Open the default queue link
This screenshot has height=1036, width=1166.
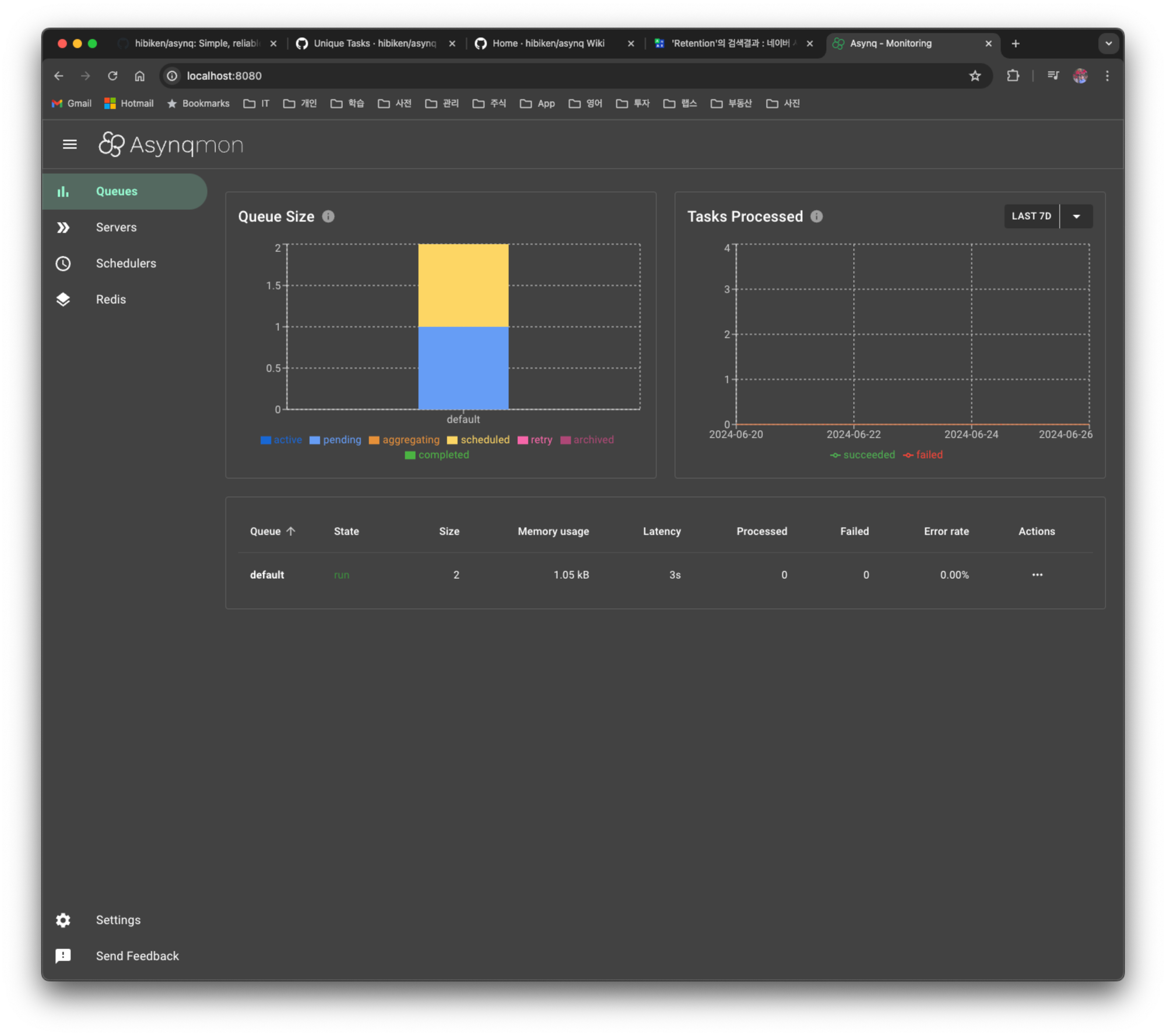click(x=267, y=575)
